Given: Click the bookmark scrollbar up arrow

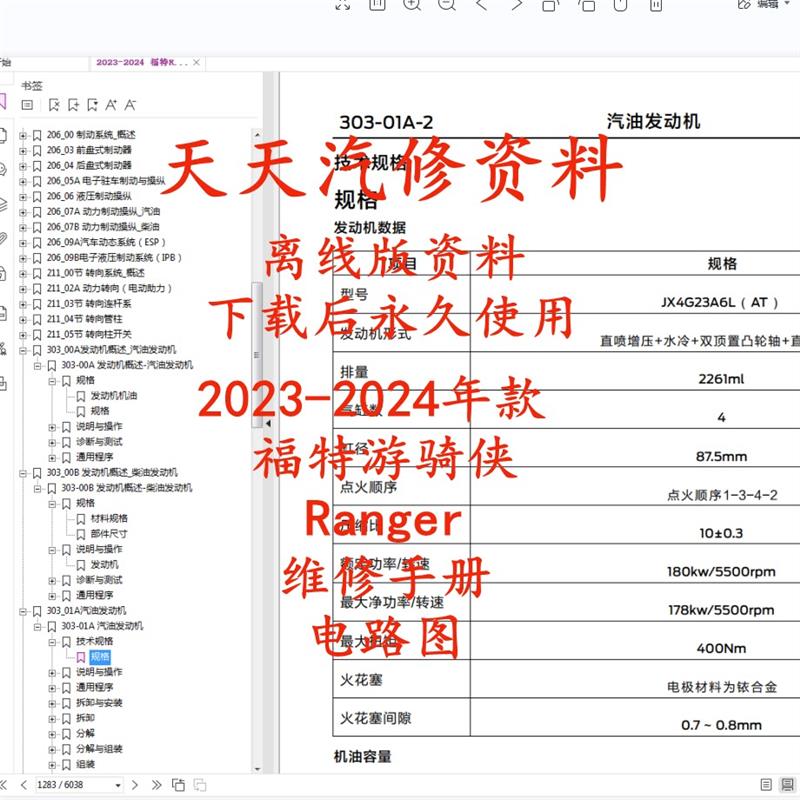Looking at the screenshot, I should click(257, 135).
